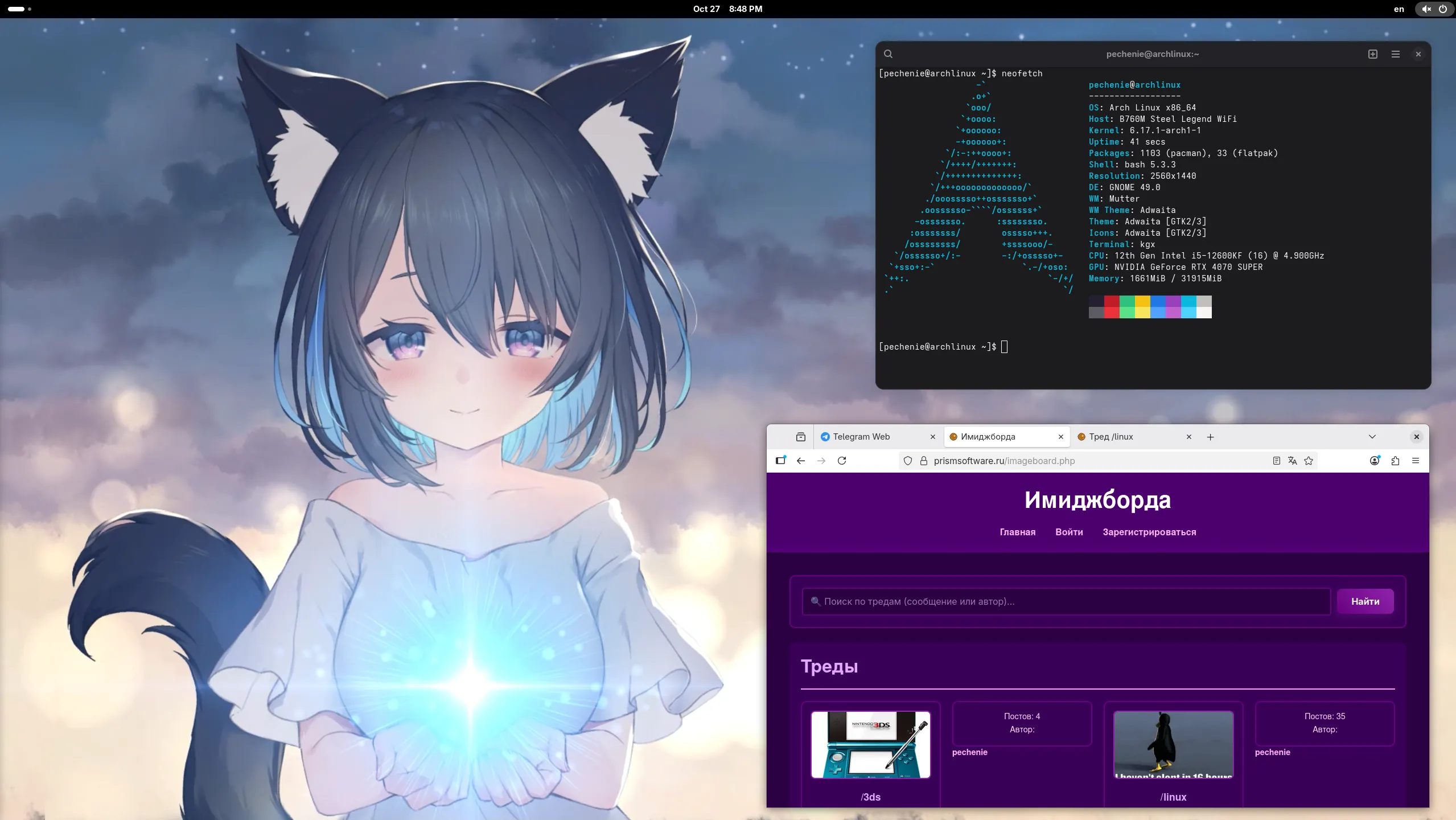Open the clock showing Oct 27 8:48 PM
Viewport: 1456px width, 820px height.
tap(727, 9)
